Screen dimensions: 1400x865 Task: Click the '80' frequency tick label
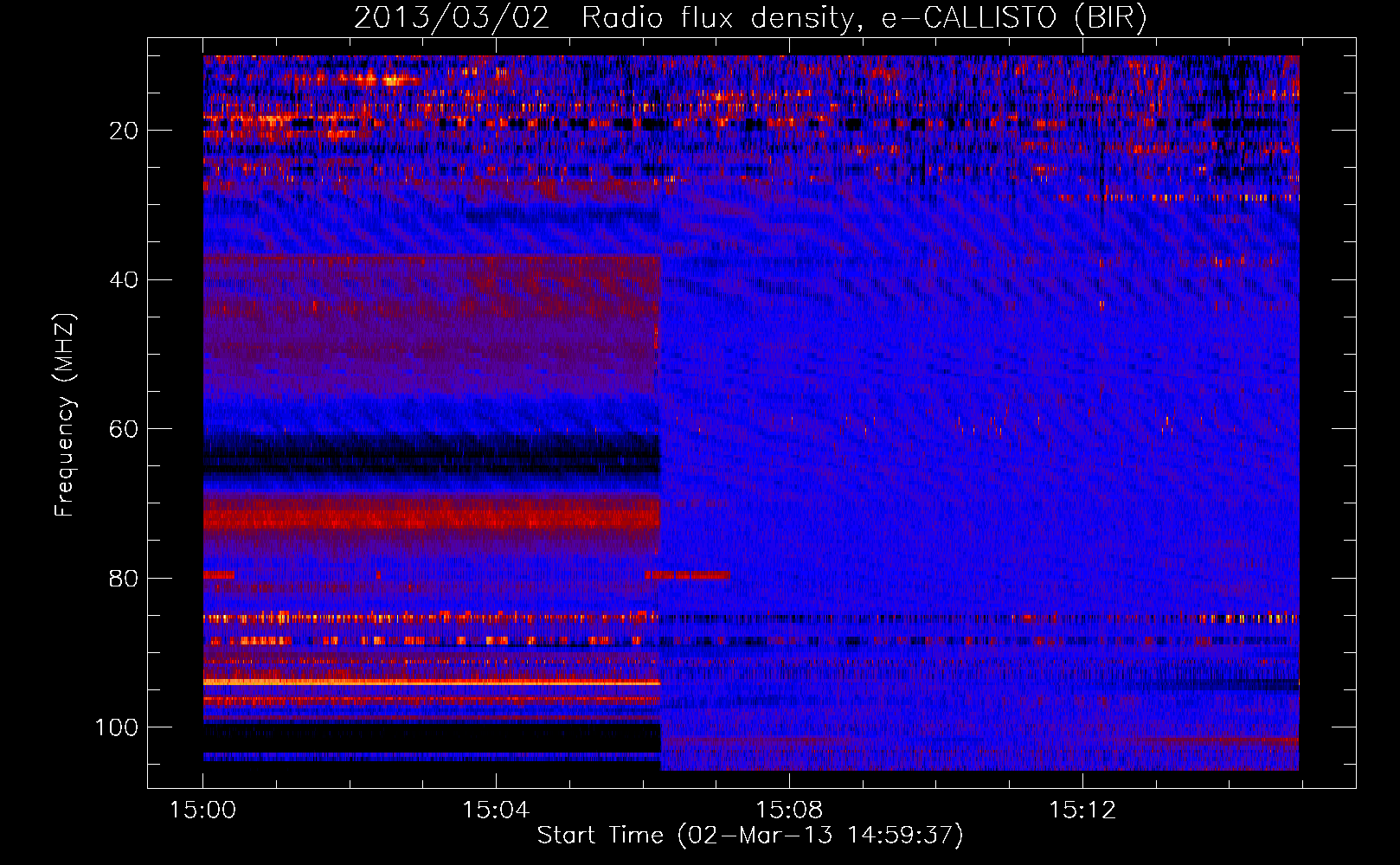pos(124,579)
